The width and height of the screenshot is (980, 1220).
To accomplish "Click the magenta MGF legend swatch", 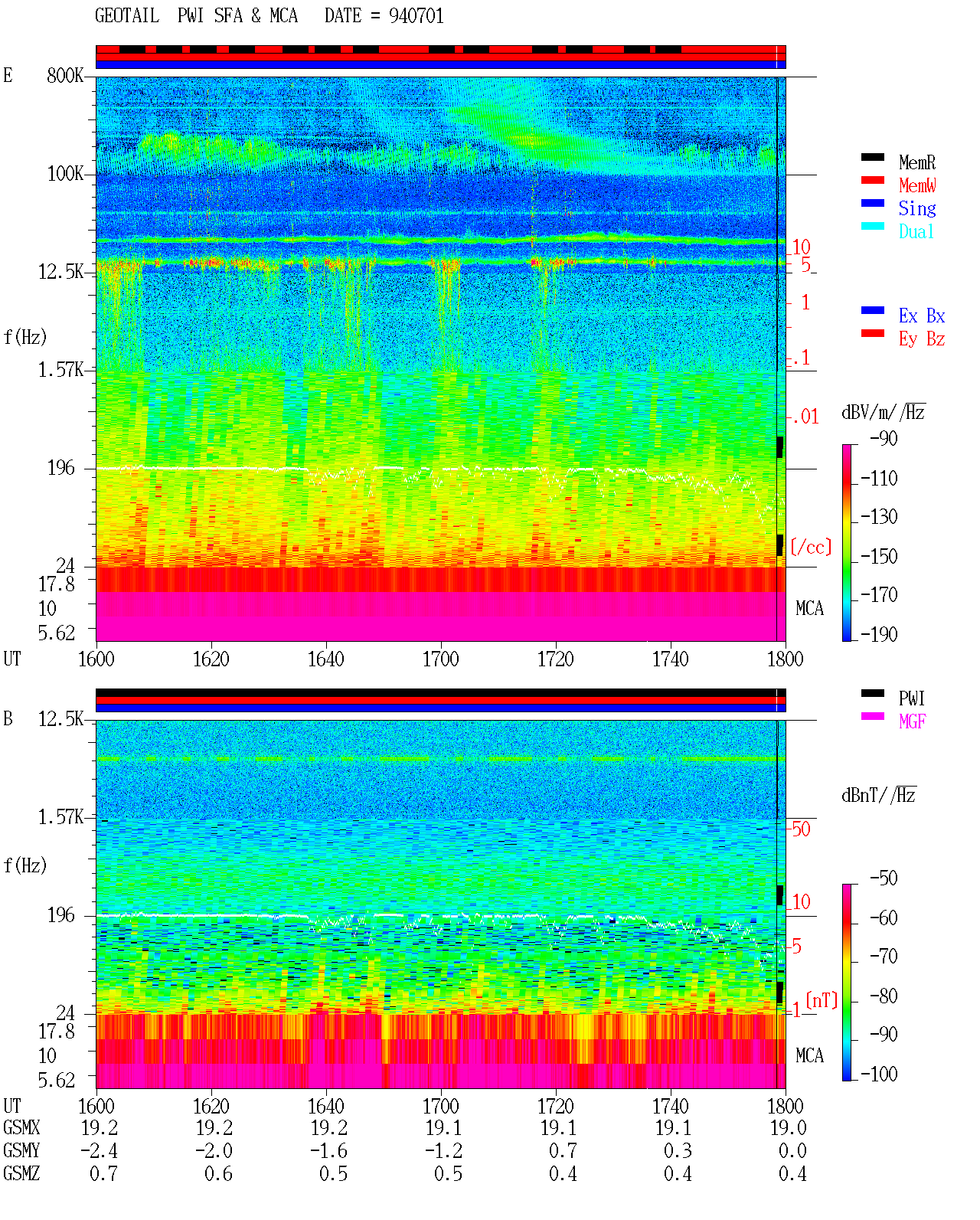I will 872,717.
